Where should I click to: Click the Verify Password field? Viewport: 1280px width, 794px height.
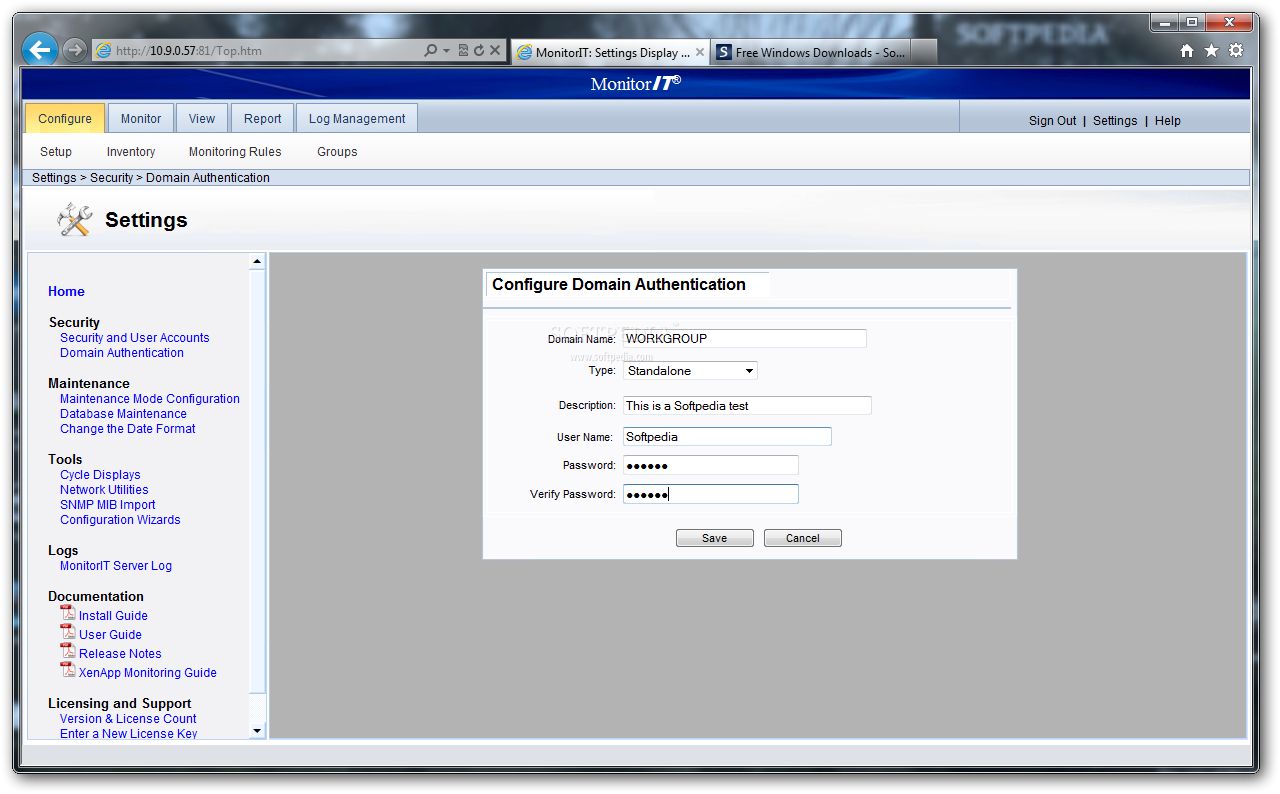tap(711, 494)
